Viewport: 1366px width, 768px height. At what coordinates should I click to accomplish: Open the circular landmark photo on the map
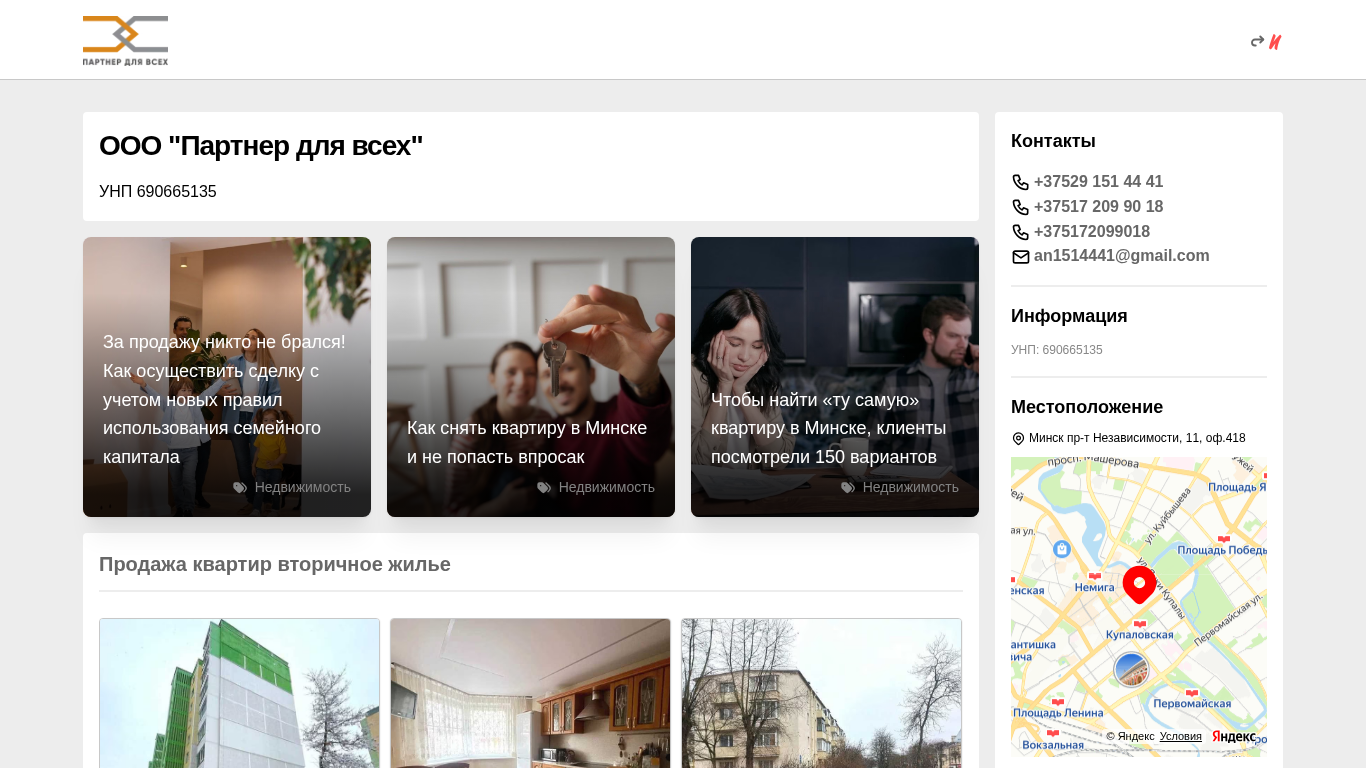1131,669
